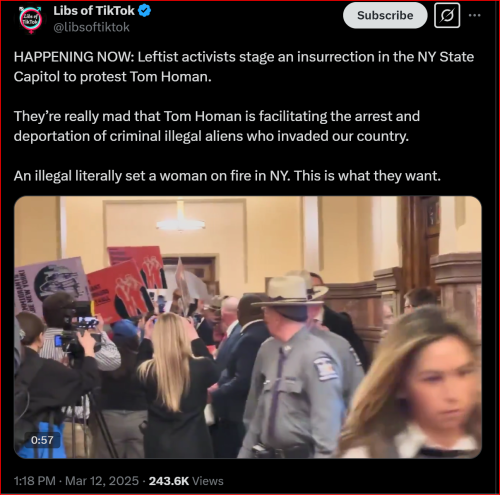View the 243.6K count analytics
This screenshot has width=500, height=495.
pyautogui.click(x=169, y=481)
